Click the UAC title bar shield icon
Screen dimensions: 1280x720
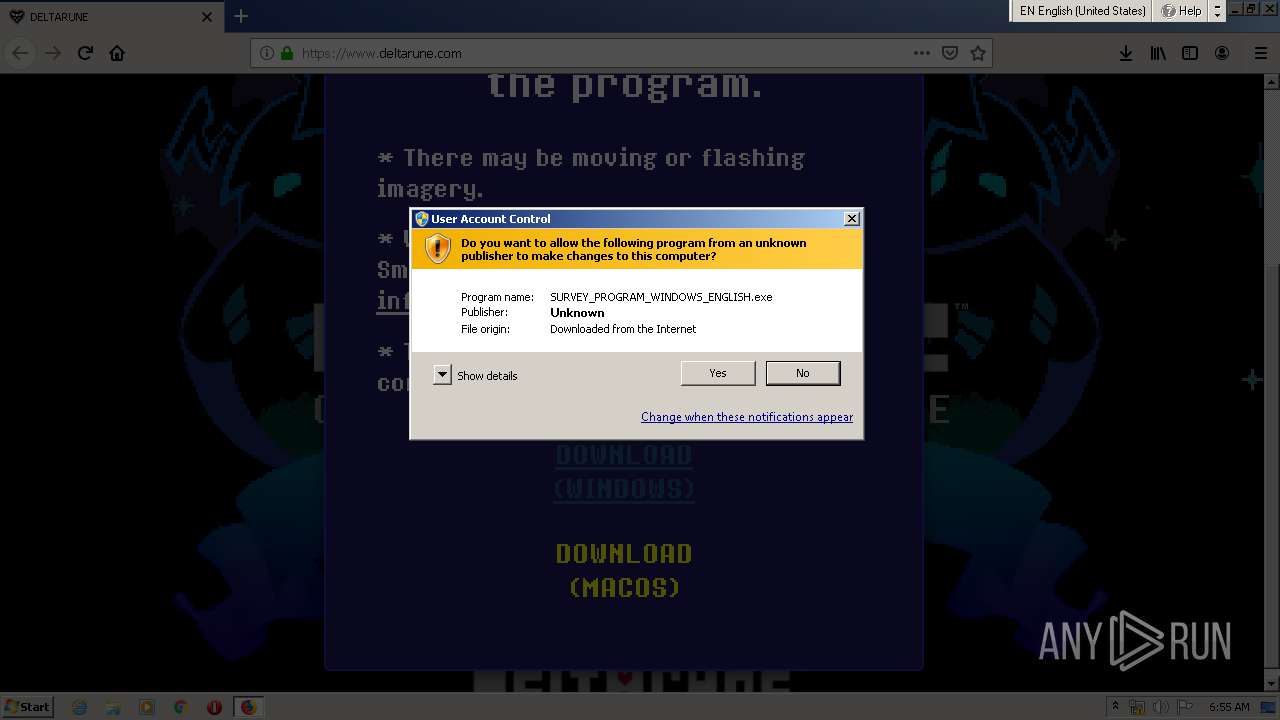[422, 218]
